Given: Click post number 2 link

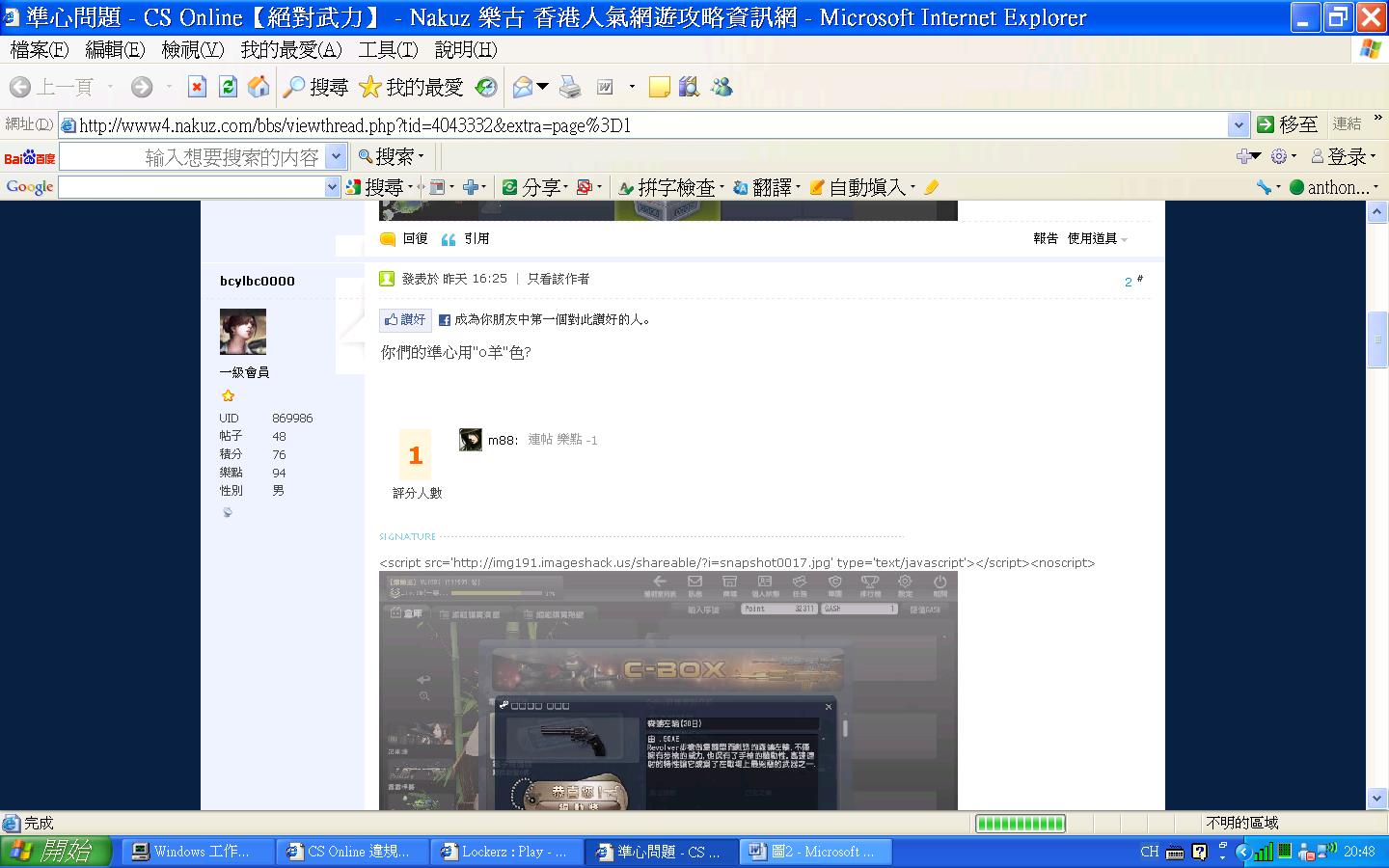Looking at the screenshot, I should (x=1129, y=282).
